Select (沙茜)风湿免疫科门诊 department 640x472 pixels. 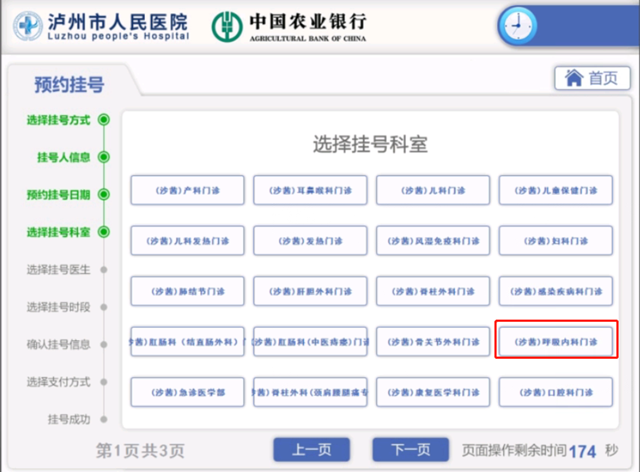tap(433, 241)
